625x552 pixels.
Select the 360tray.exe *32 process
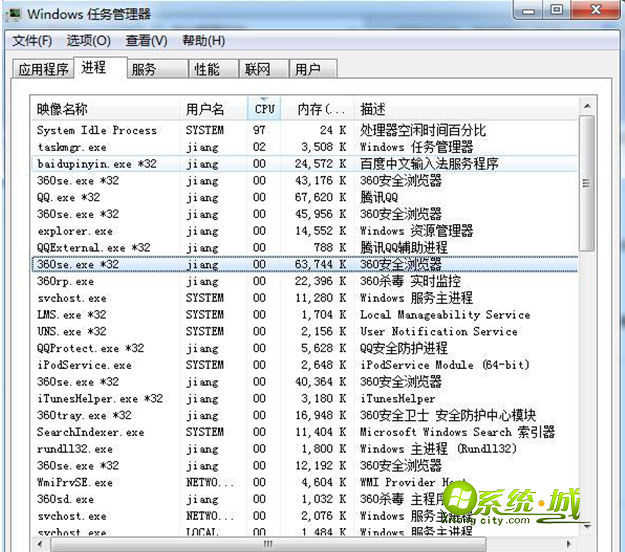pyautogui.click(x=305, y=415)
